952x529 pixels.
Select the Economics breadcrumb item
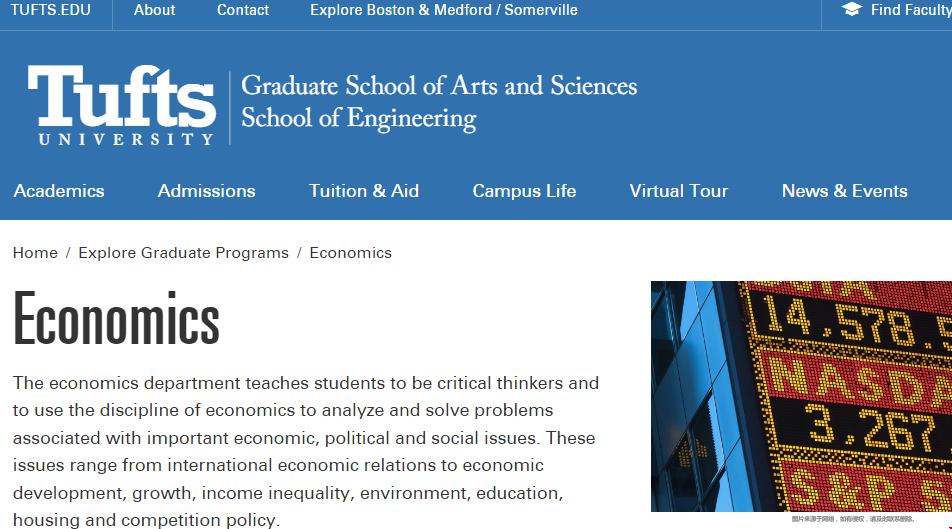351,253
